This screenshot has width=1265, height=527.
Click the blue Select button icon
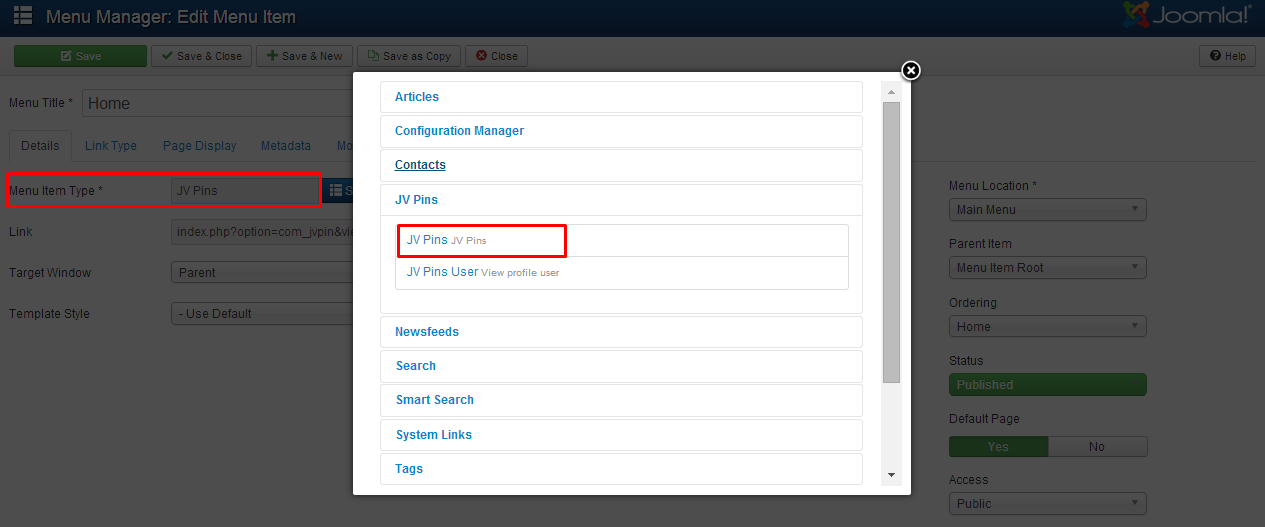(338, 190)
